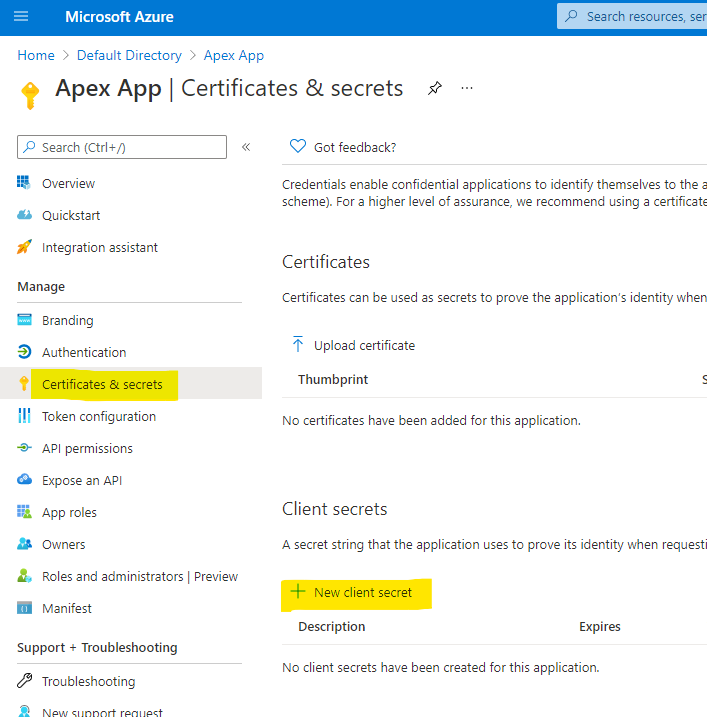Click the Expose an API cloud icon
707x717 pixels.
pos(25,481)
